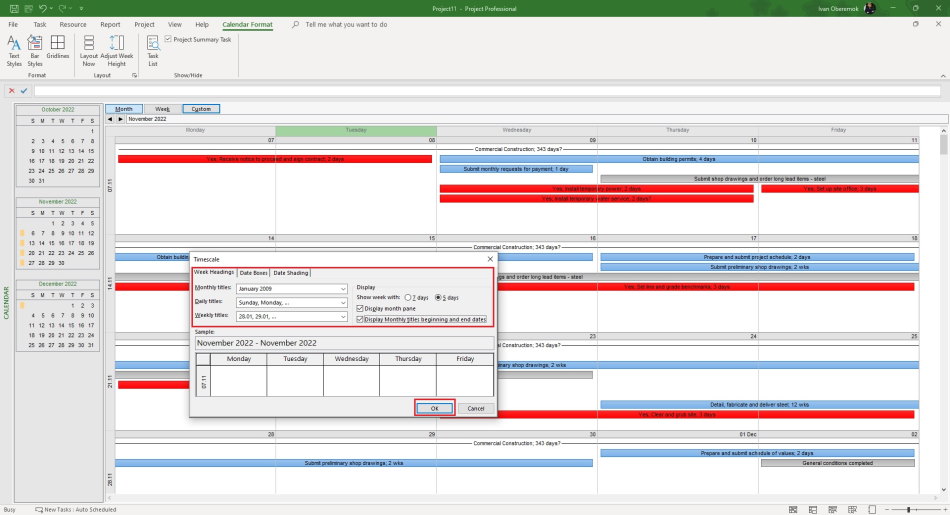Click the Undo arrow icon
Image resolution: width=950 pixels, height=515 pixels.
pyautogui.click(x=42, y=8)
